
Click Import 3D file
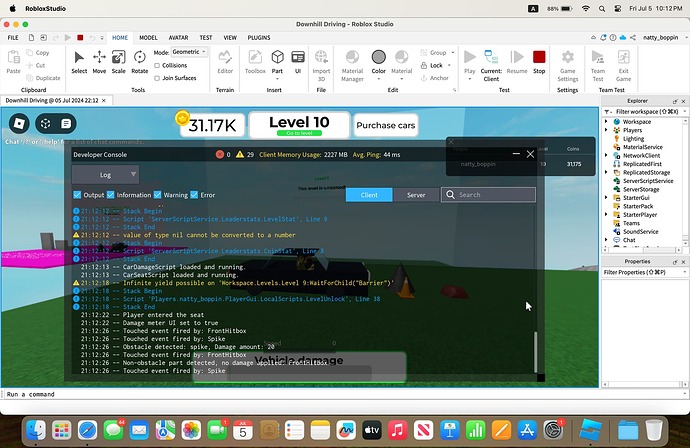(x=321, y=66)
